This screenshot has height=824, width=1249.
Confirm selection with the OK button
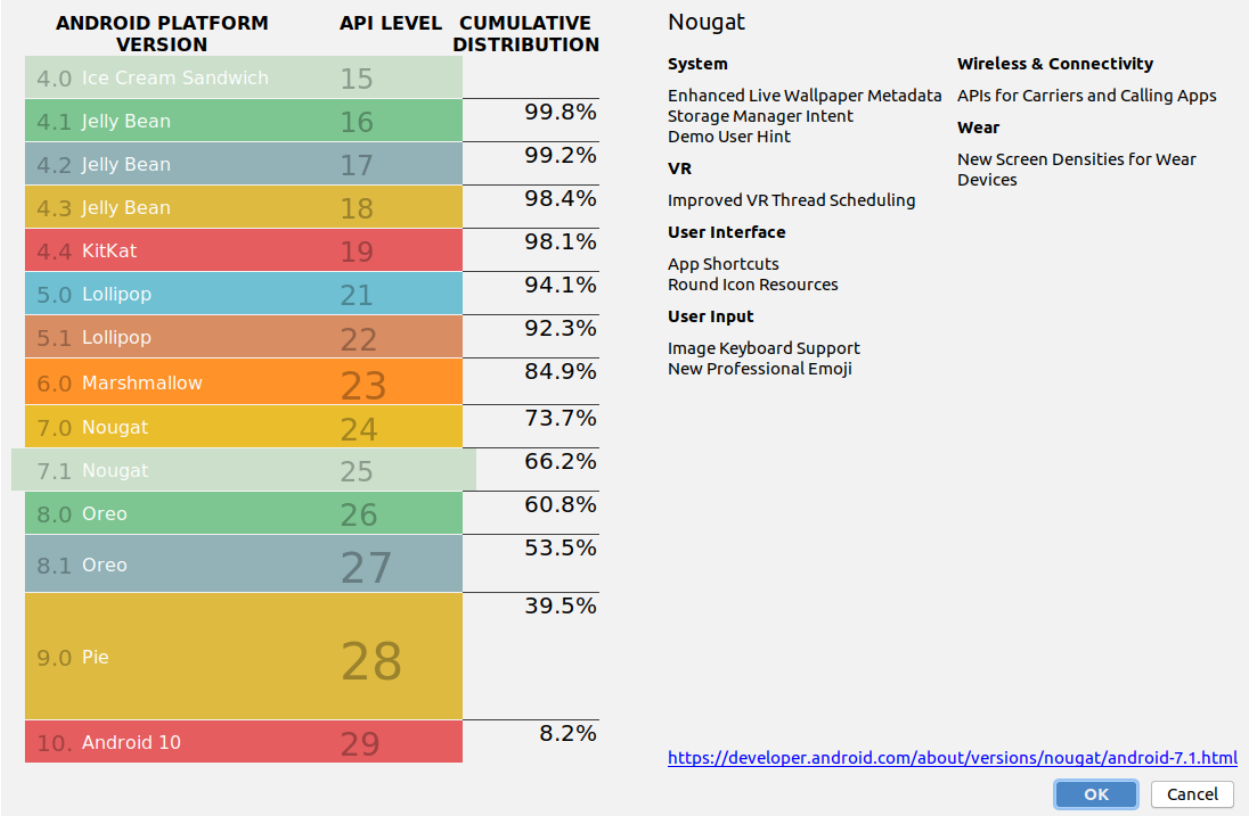pos(1095,794)
